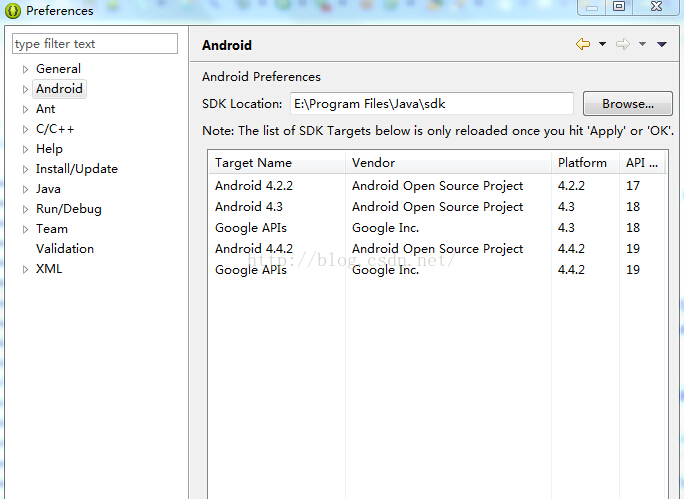The height and width of the screenshot is (499, 684).
Task: Click the Browse... button
Action: [628, 103]
